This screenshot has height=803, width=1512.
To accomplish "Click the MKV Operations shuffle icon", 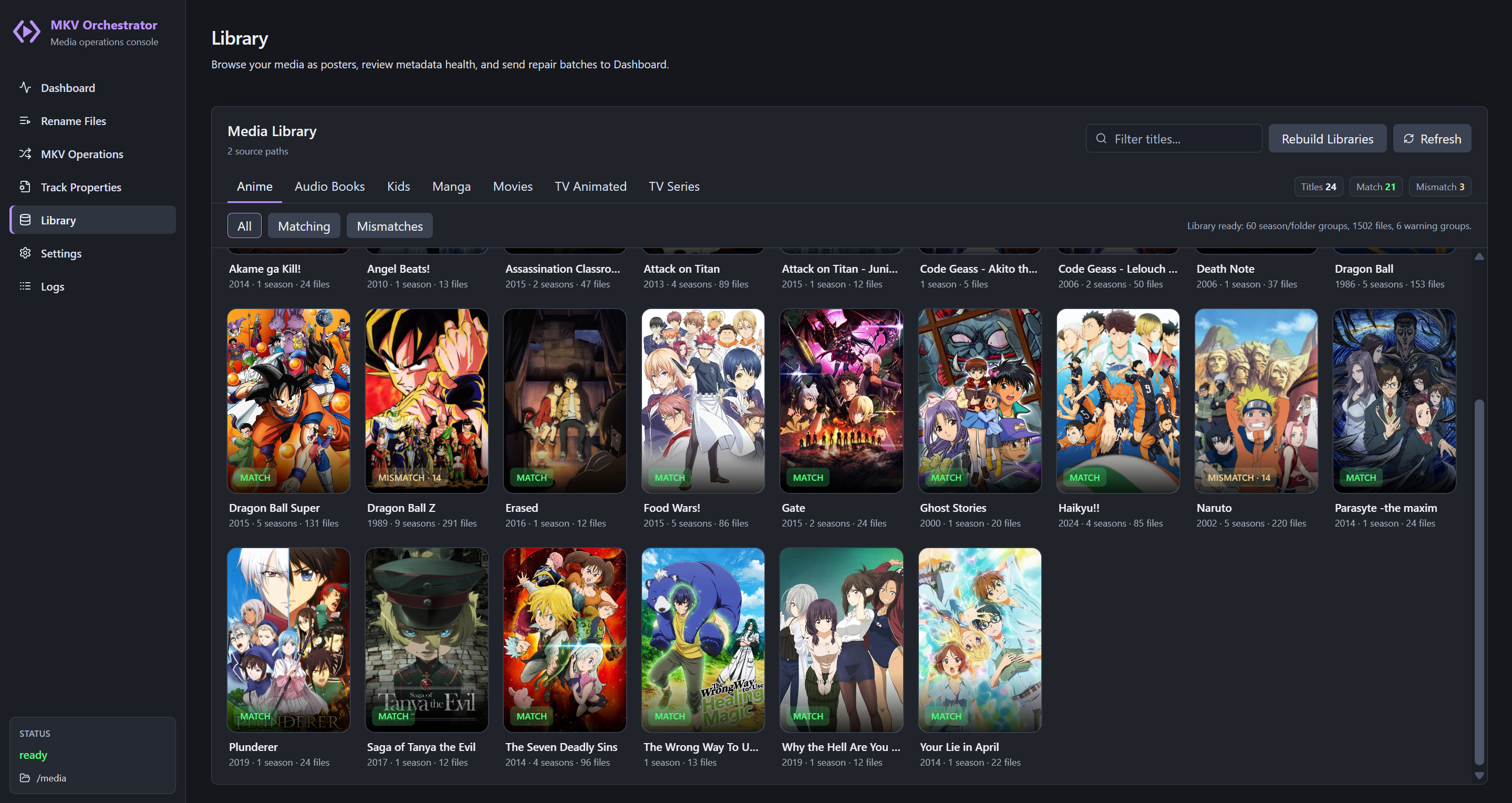I will coord(25,154).
